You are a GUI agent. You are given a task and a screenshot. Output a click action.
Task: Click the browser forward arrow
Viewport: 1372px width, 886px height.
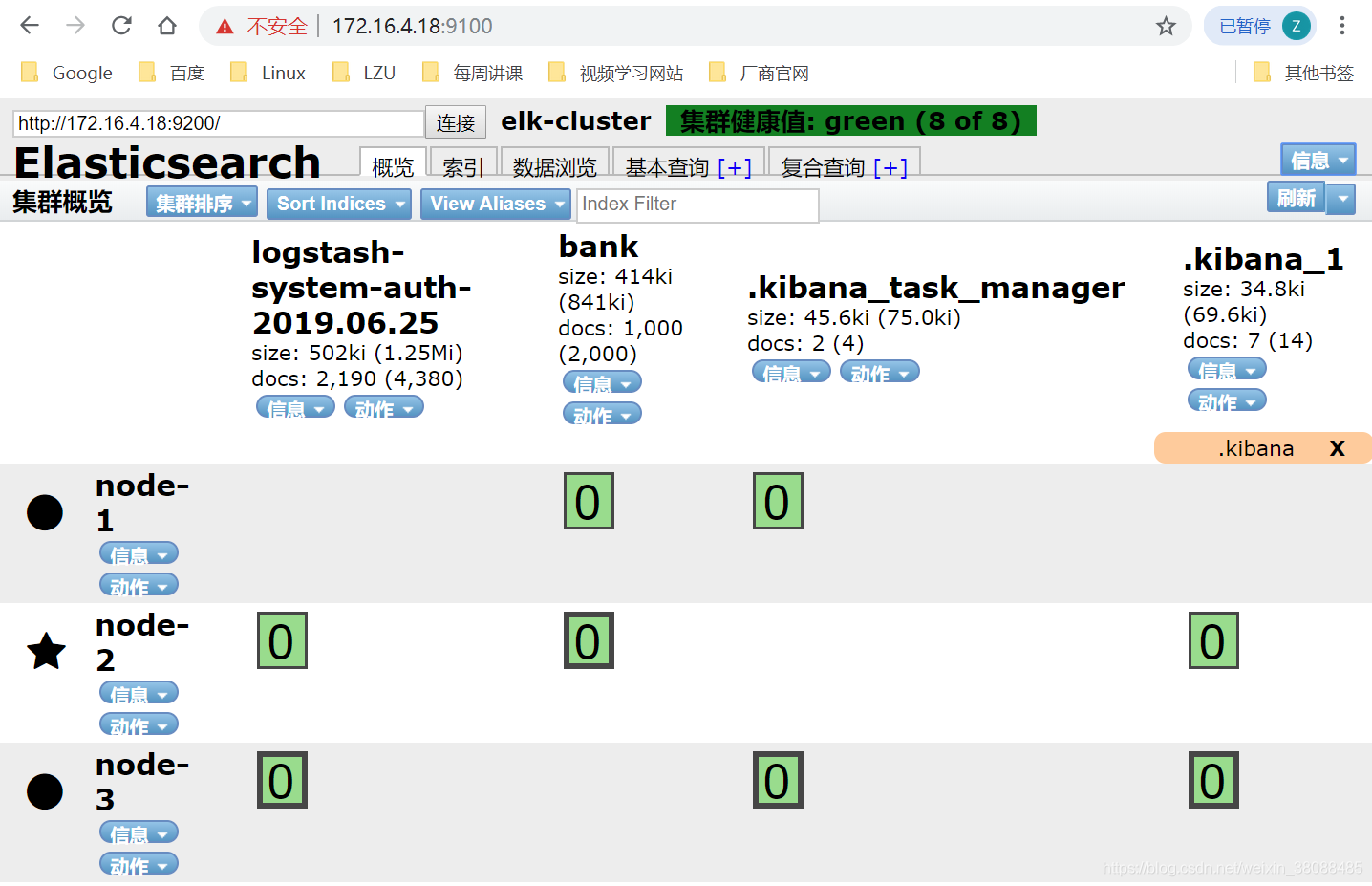tap(75, 26)
